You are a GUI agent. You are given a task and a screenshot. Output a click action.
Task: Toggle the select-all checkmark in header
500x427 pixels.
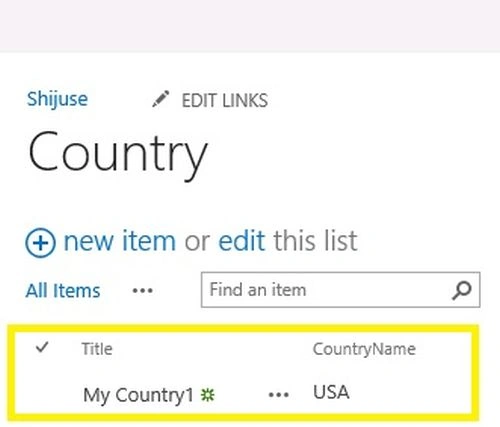42,347
